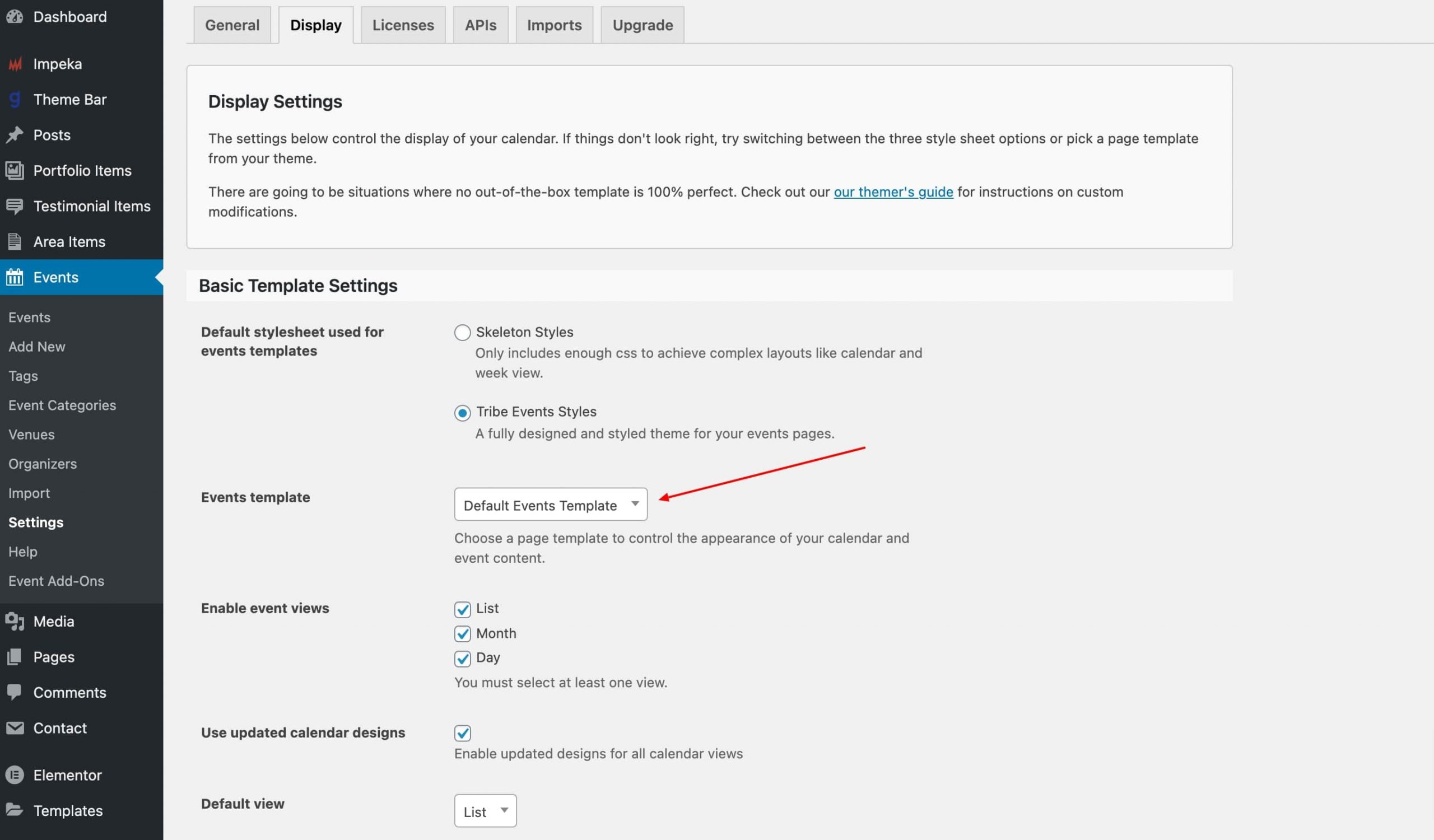Click the Testimonial Items speech icon
Image resolution: width=1434 pixels, height=840 pixels.
pos(15,206)
